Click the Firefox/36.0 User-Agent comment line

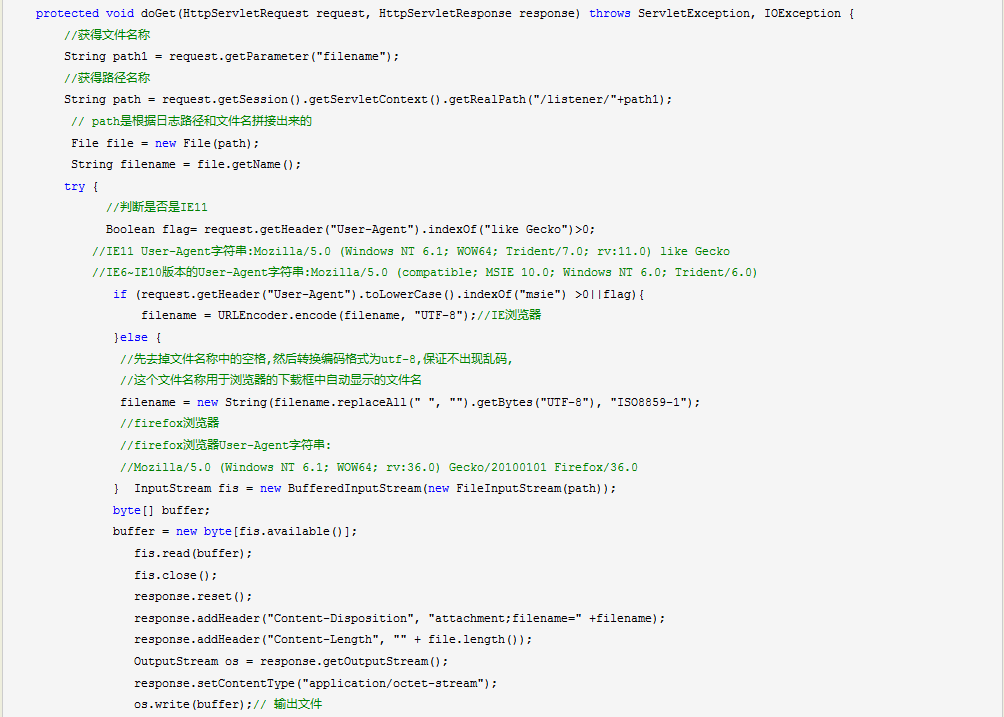pyautogui.click(x=378, y=467)
